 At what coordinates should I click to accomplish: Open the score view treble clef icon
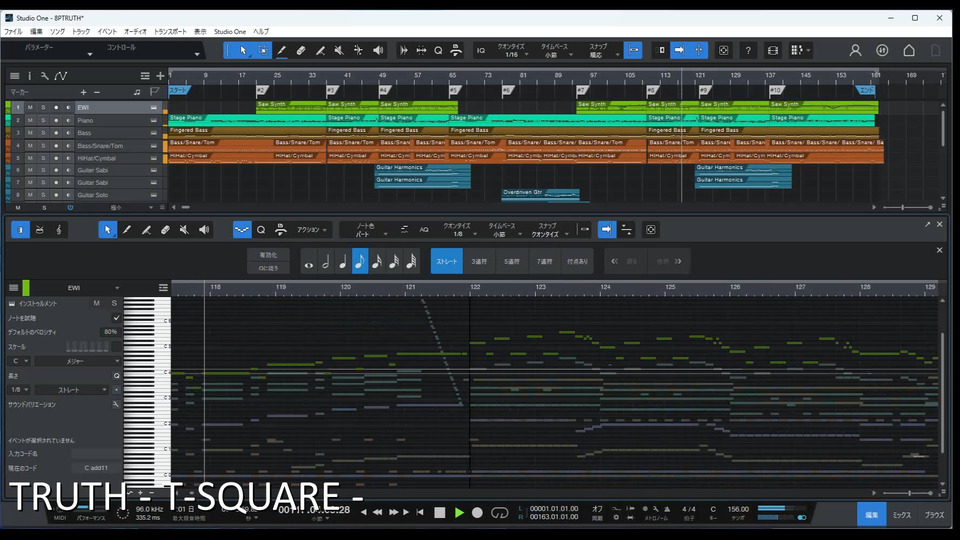(59, 230)
